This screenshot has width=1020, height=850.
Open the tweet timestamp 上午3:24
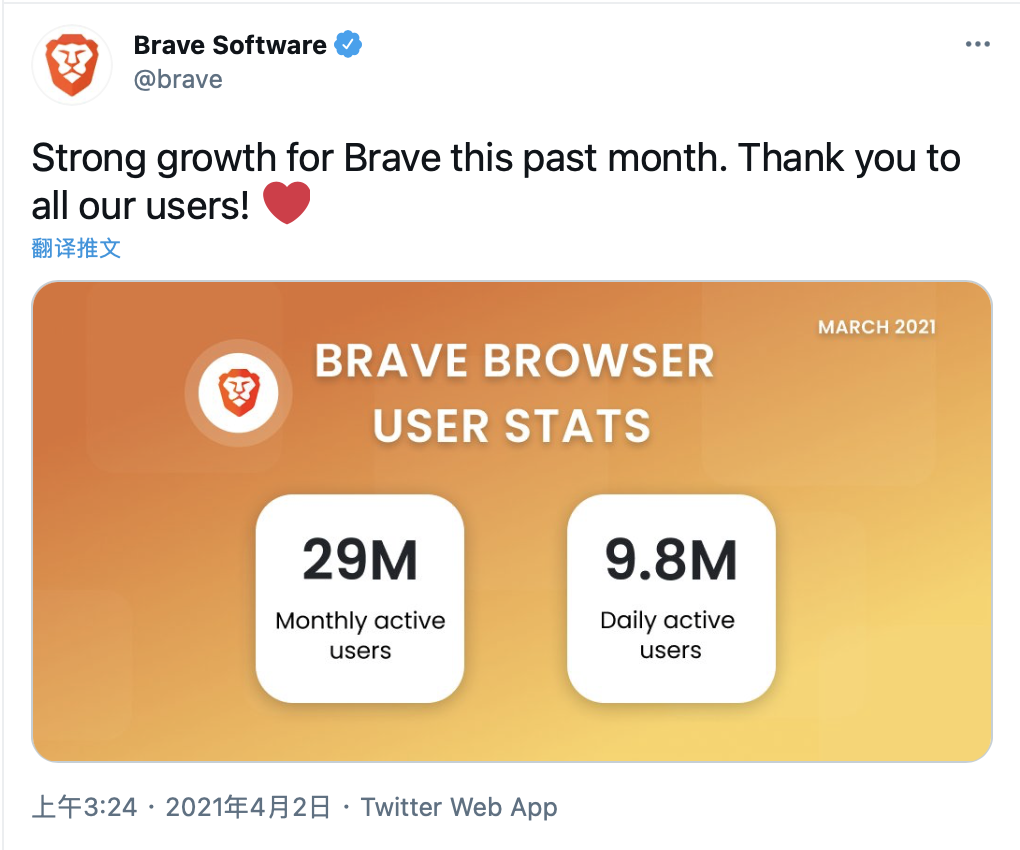[x=85, y=807]
